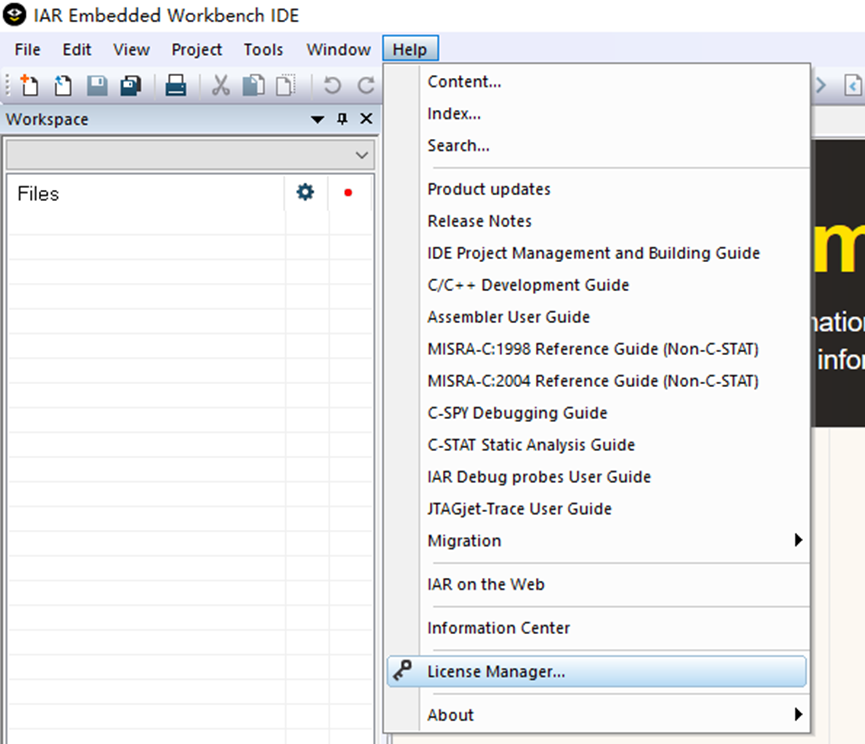Open IDE Project Management and Building Guide
Viewport: 865px width, 744px height.
click(597, 253)
